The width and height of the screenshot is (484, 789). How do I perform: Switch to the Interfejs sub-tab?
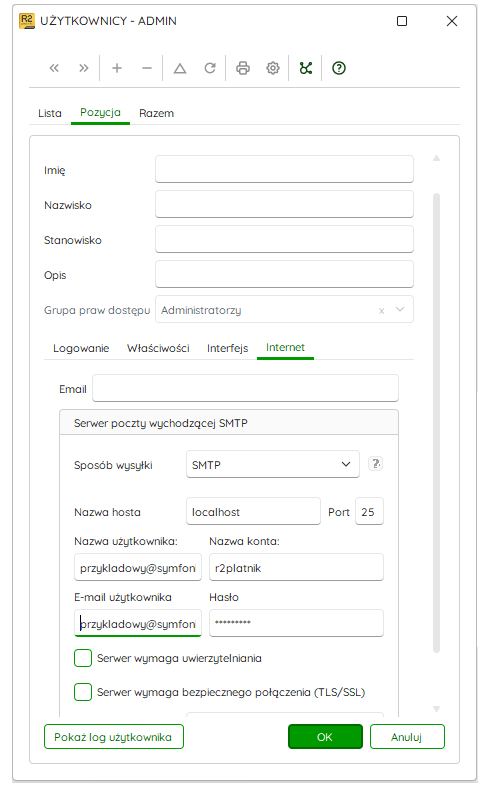(x=227, y=348)
